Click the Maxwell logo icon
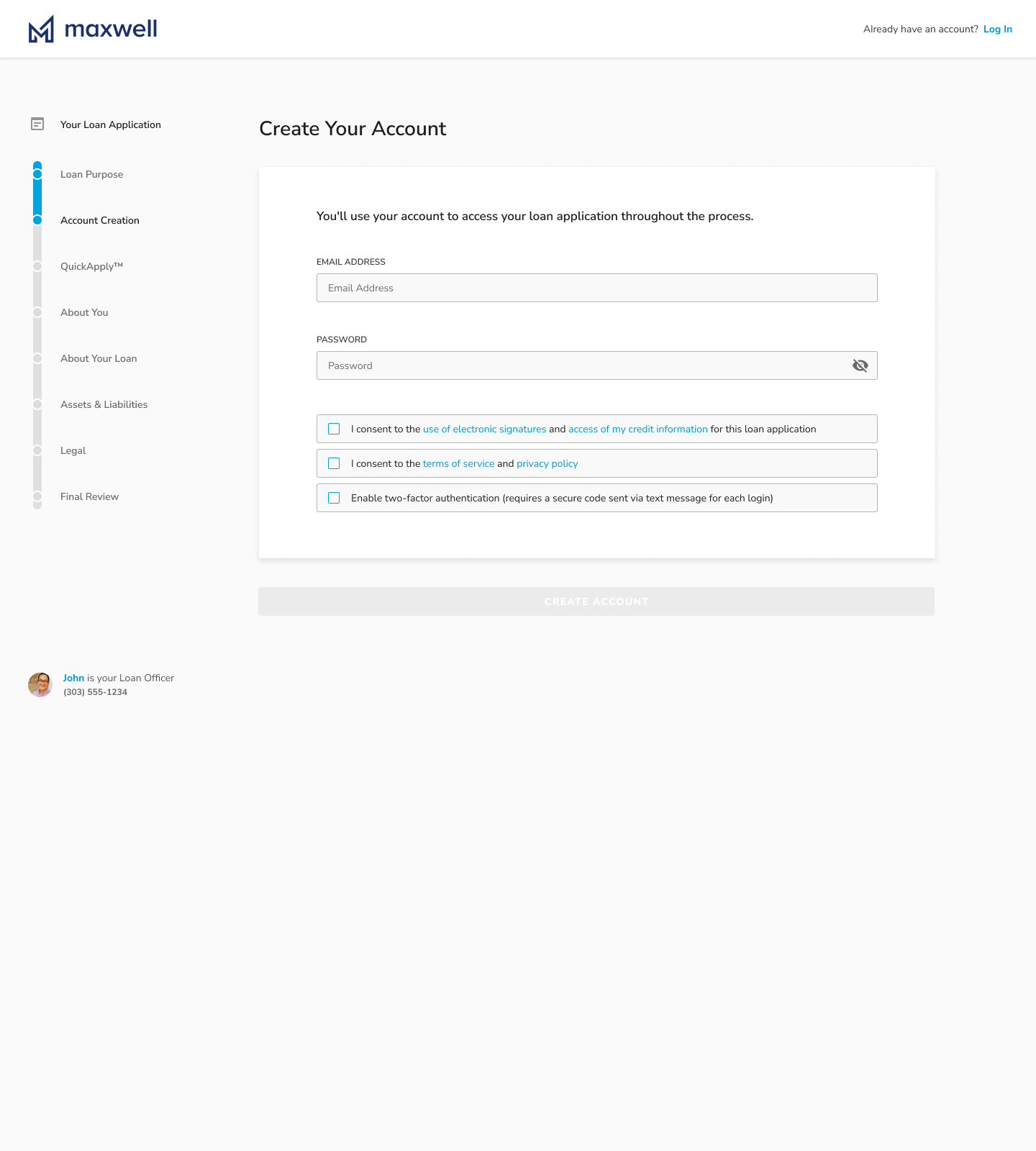Viewport: 1036px width, 1151px height. pos(41,29)
